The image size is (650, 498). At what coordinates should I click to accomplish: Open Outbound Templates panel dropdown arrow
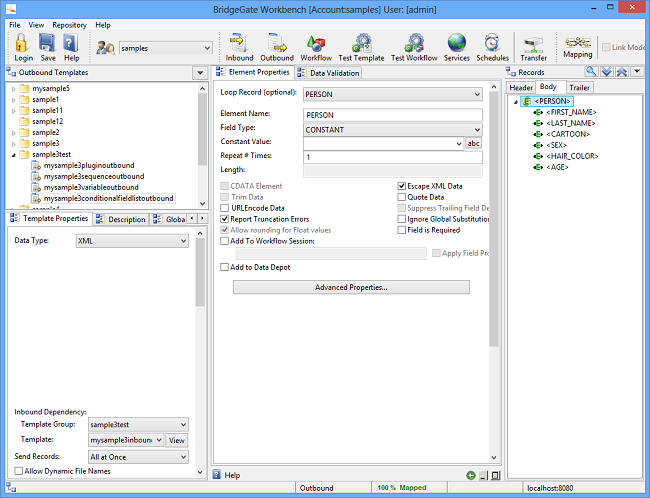coord(200,73)
